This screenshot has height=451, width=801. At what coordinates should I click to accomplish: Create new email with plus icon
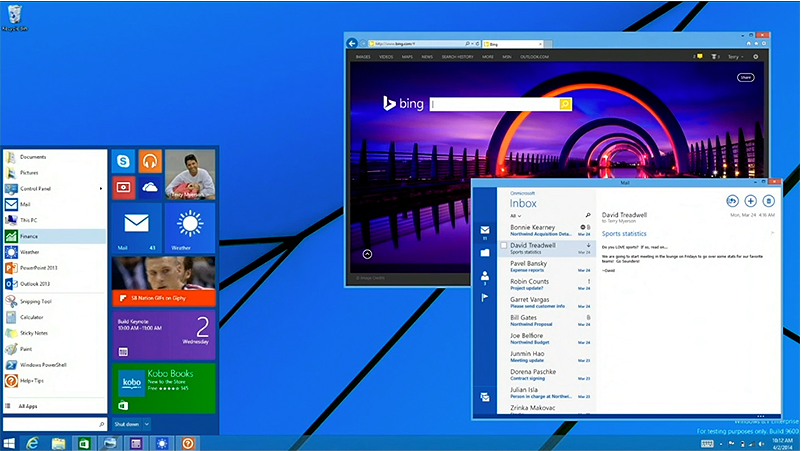(x=750, y=201)
